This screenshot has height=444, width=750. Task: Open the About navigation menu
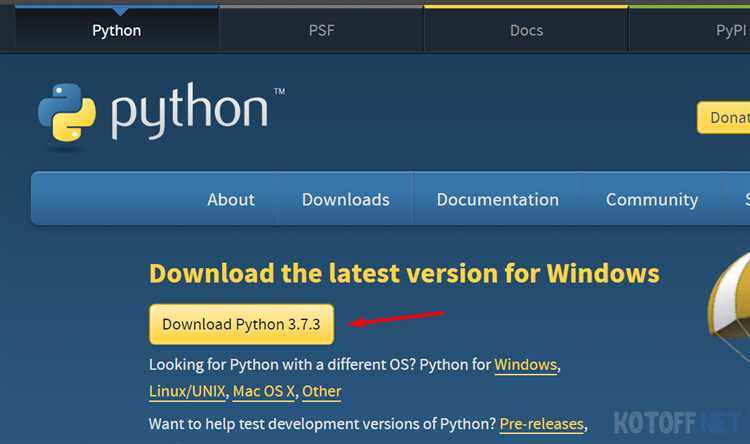pyautogui.click(x=231, y=199)
